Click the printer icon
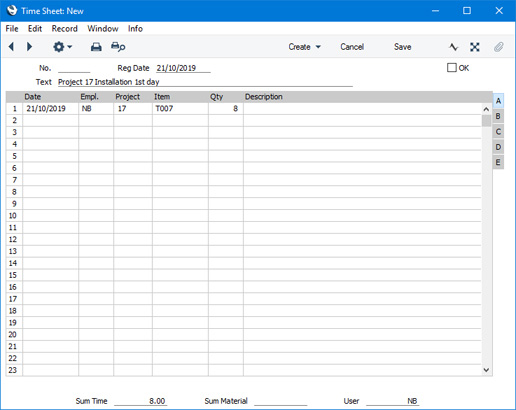This screenshot has width=516, height=410. 96,47
